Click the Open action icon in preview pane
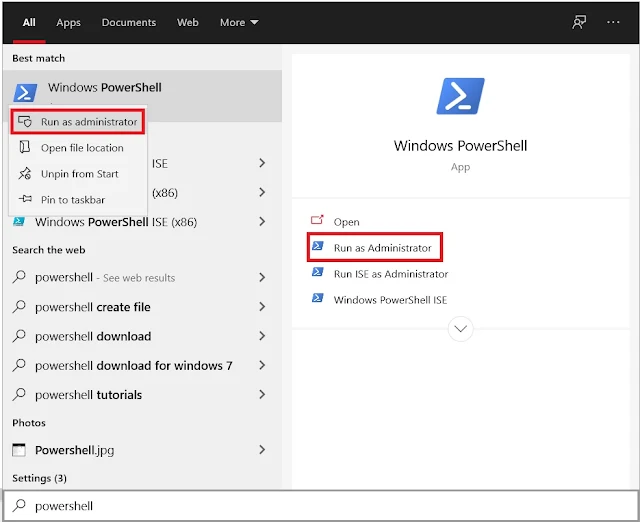Viewport: 640px width, 522px height. coord(317,220)
